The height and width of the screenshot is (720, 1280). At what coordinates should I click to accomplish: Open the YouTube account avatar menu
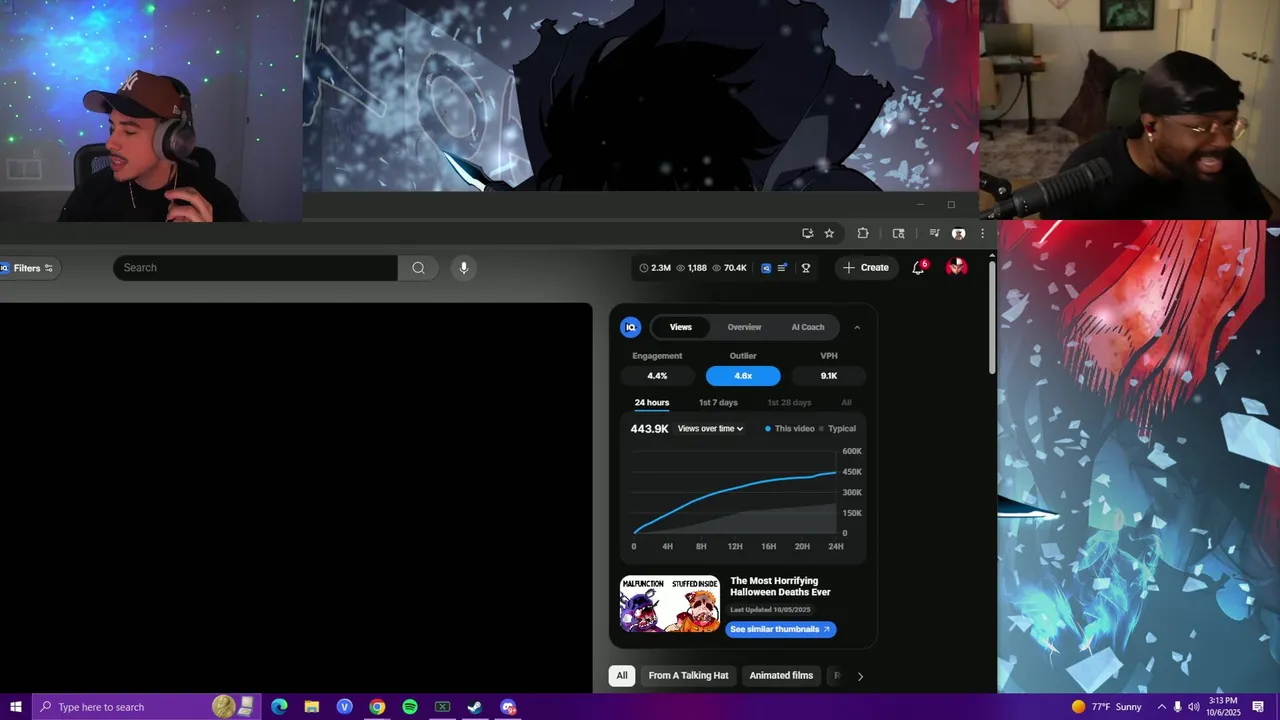957,267
